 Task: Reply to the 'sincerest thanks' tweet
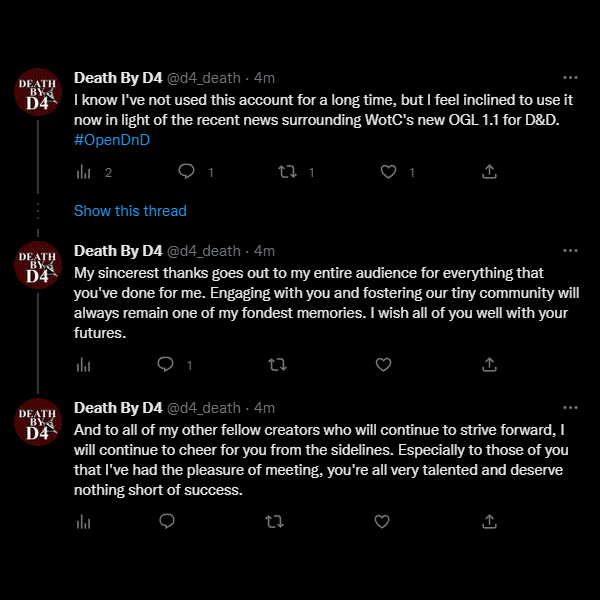165,364
